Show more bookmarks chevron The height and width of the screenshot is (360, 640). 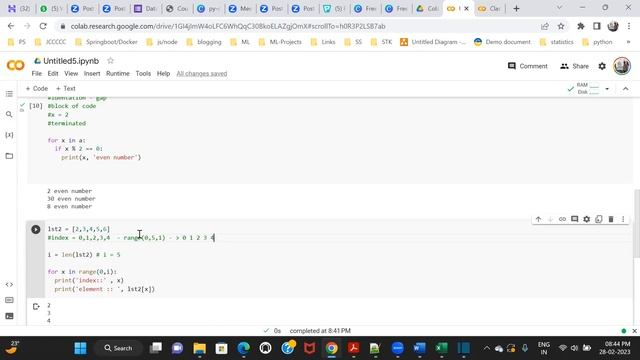(628, 42)
